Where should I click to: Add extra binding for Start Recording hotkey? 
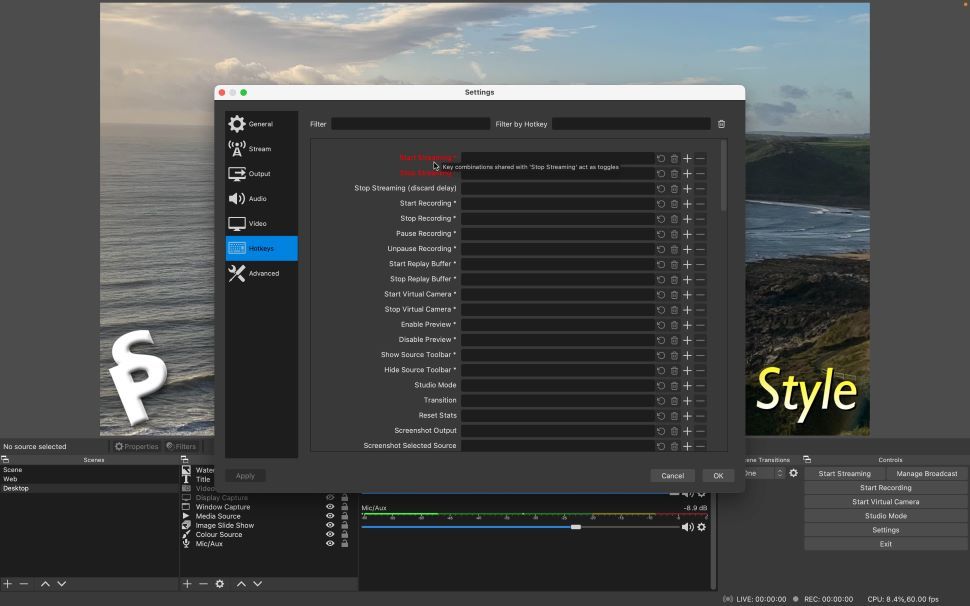pyautogui.click(x=687, y=203)
